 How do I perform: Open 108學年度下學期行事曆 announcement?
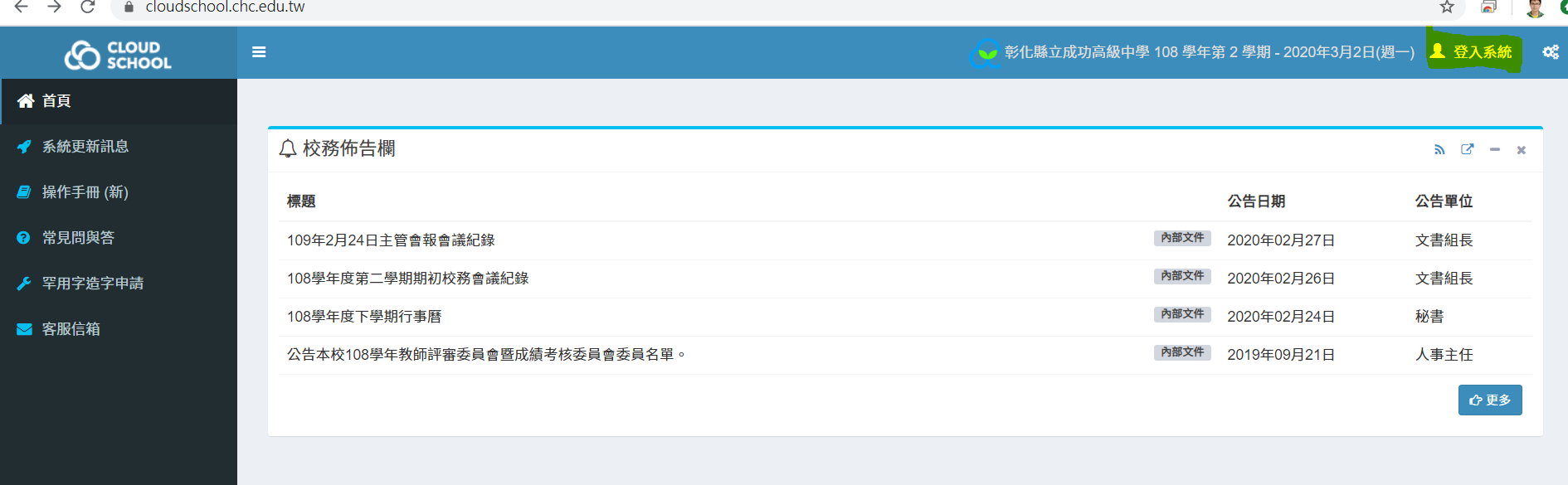pyautogui.click(x=364, y=317)
